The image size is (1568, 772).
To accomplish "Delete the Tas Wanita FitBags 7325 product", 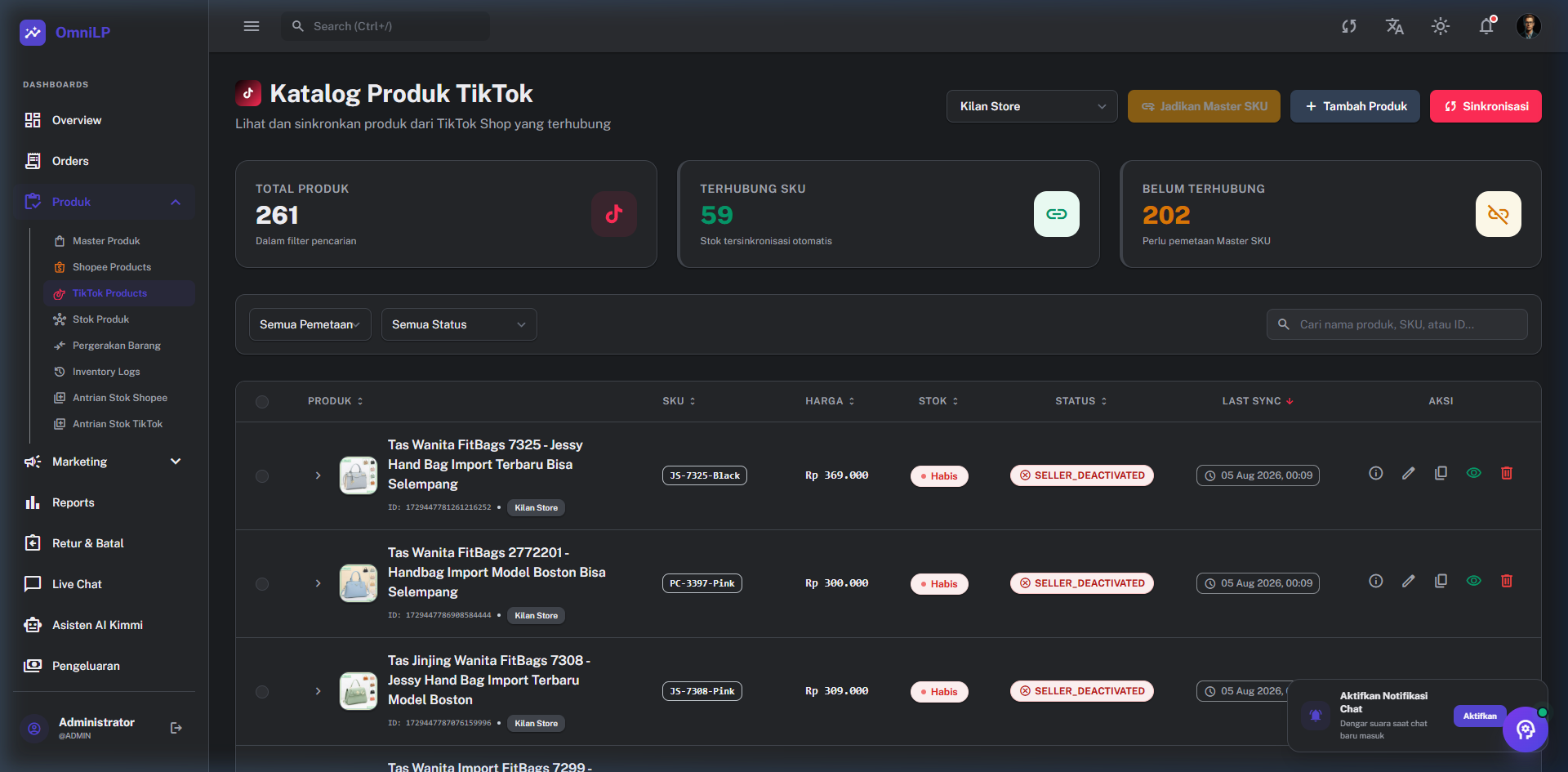I will (x=1507, y=473).
